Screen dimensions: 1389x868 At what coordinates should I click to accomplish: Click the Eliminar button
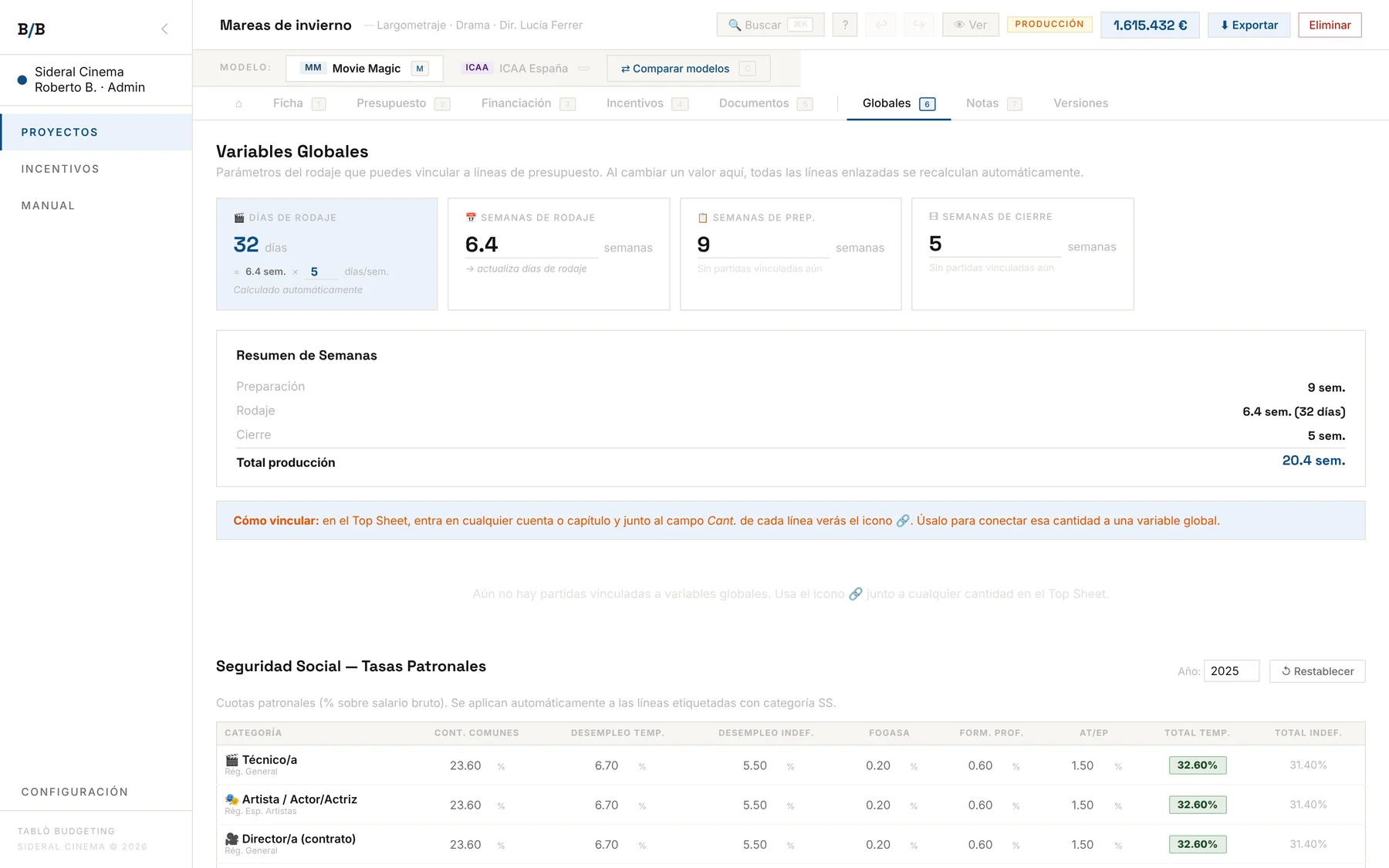pos(1330,25)
